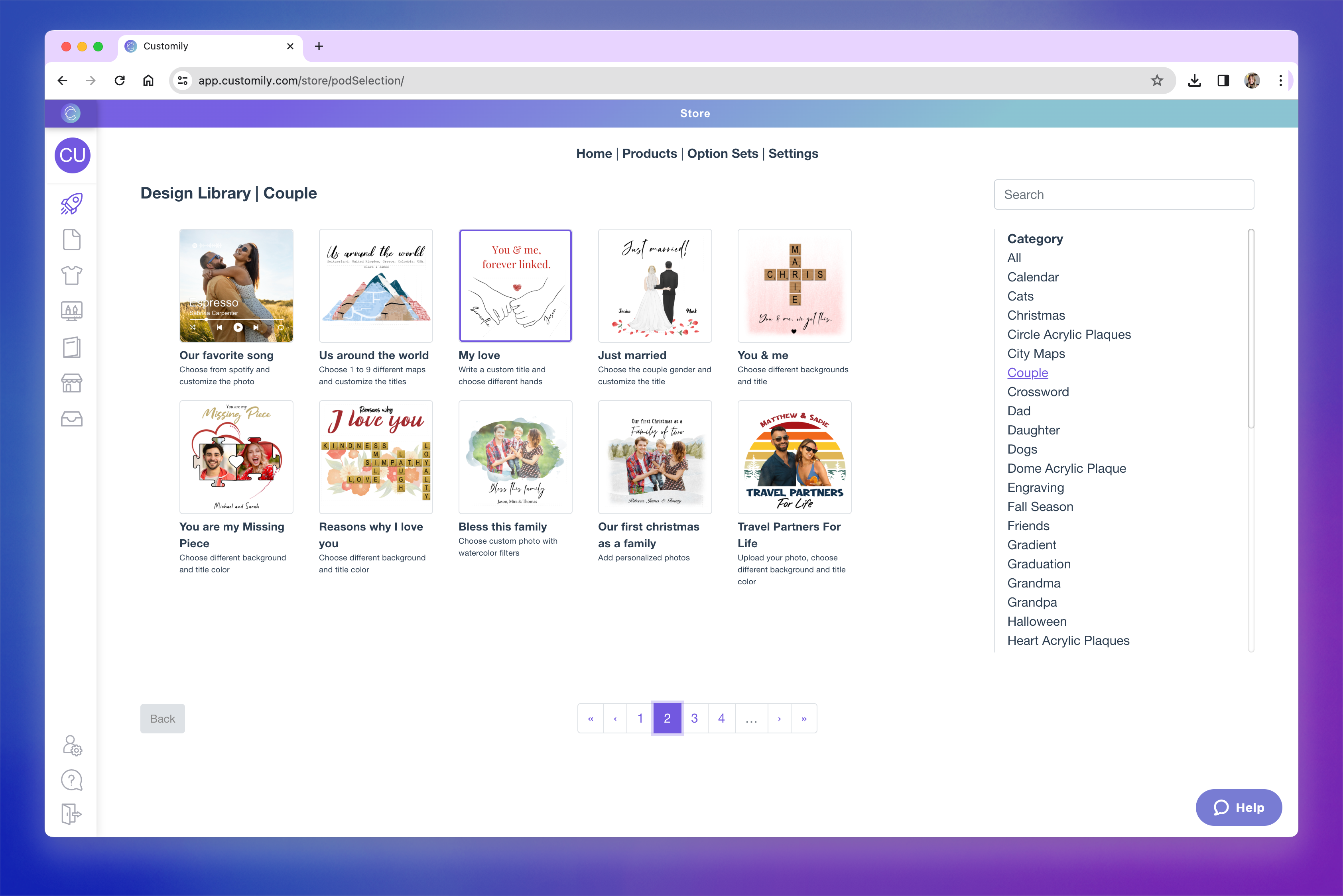Open the blank document sidebar icon
The width and height of the screenshot is (1343, 896).
point(71,240)
